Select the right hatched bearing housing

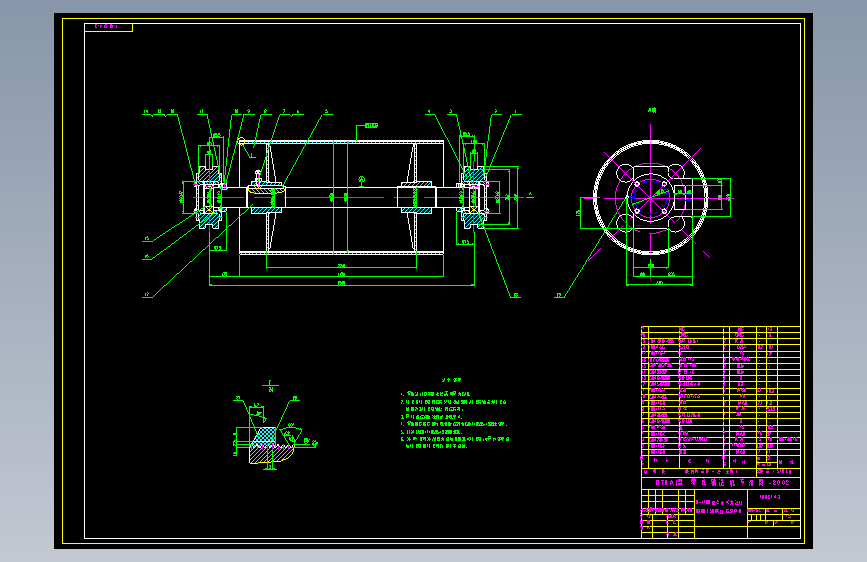pyautogui.click(x=473, y=197)
